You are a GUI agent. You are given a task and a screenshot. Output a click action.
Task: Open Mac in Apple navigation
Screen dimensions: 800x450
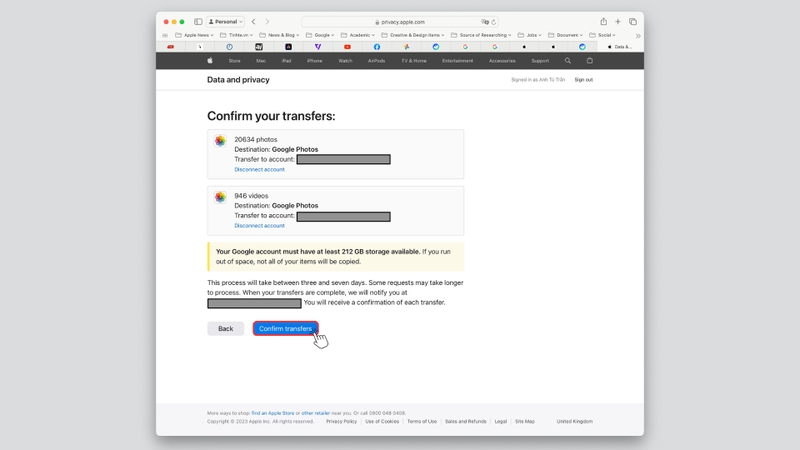pos(261,61)
